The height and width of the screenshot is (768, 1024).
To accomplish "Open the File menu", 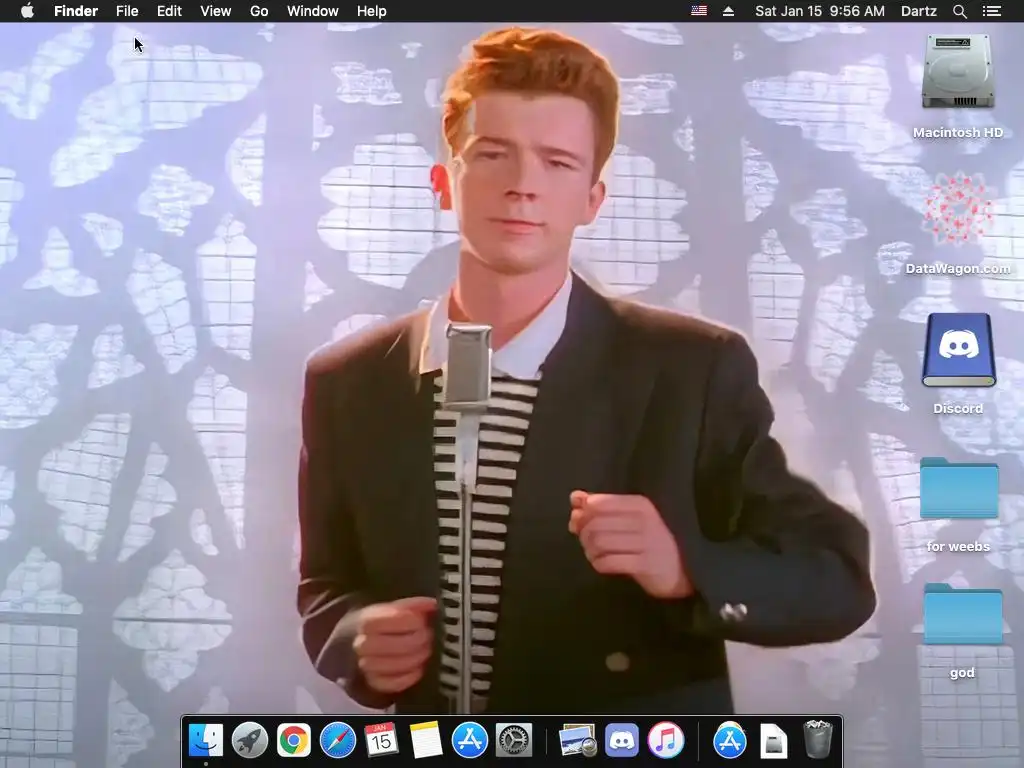I will tap(127, 11).
